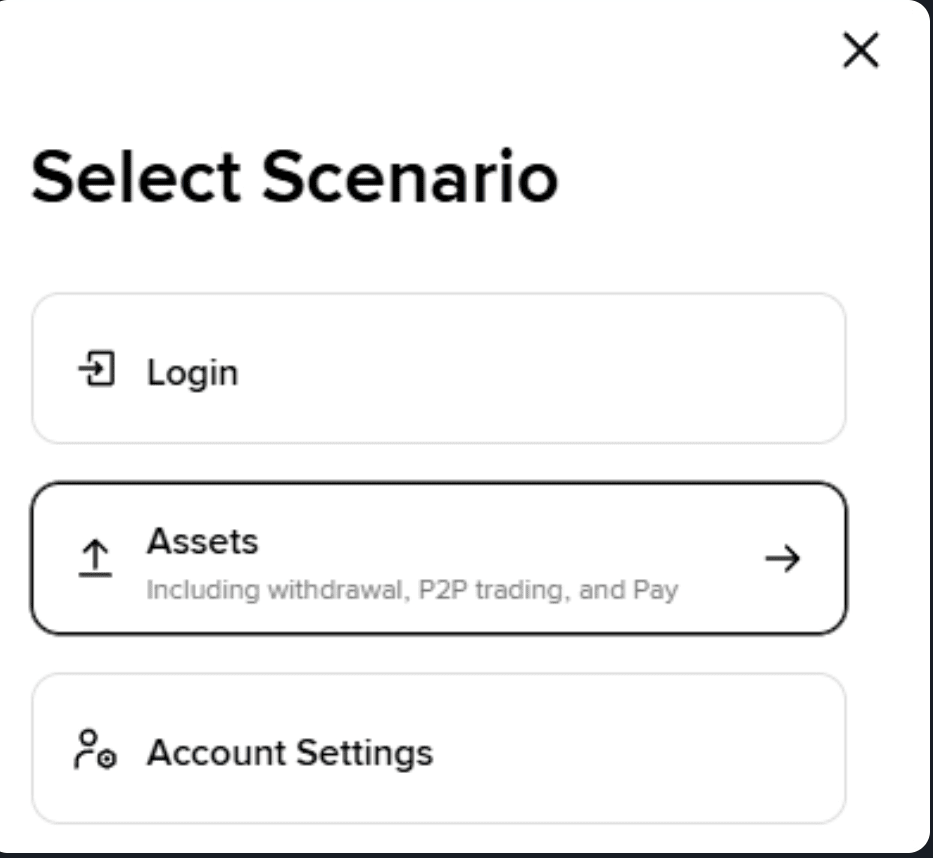Click empty space inside the Account Settings card
This screenshot has height=858, width=933.
(x=640, y=750)
